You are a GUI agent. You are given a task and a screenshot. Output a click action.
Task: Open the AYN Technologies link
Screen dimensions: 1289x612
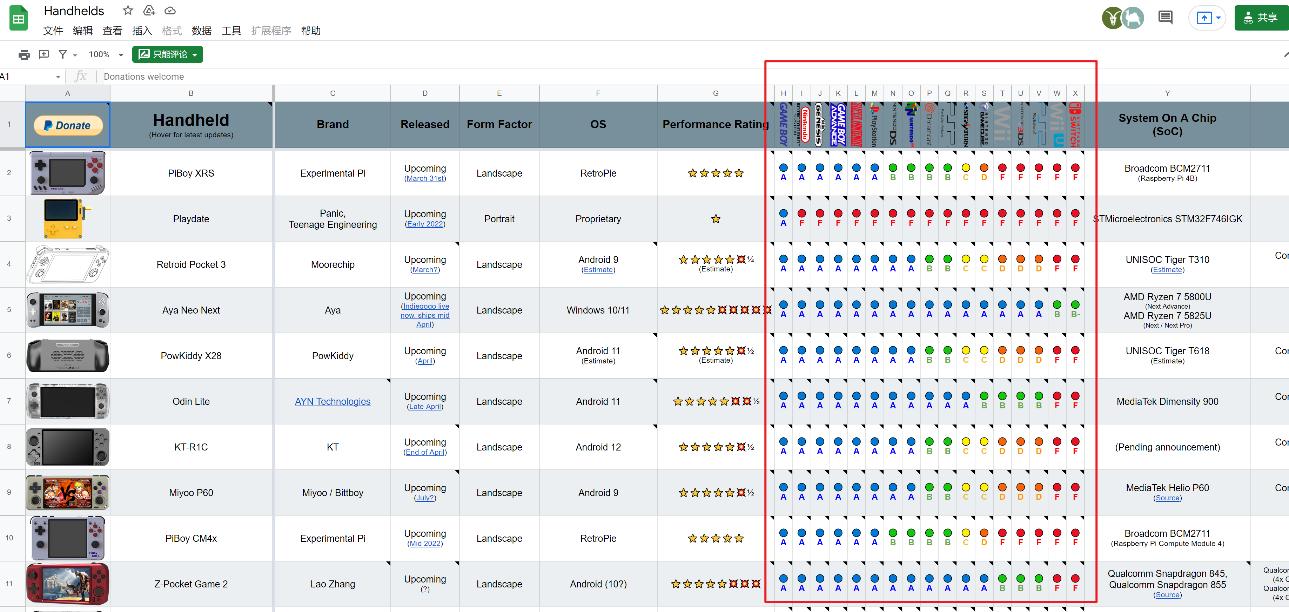(332, 401)
